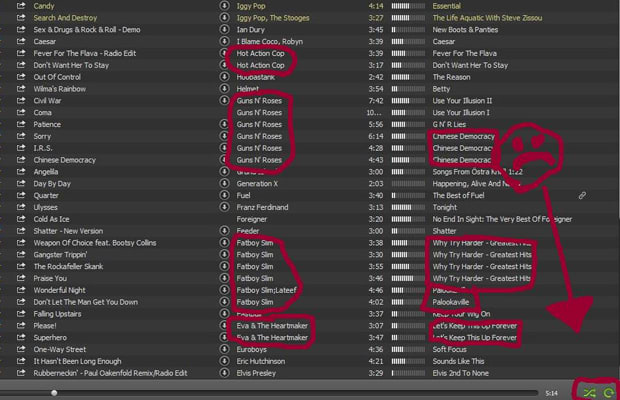
Task: Click the total time 5:14 label
Action: (552, 393)
